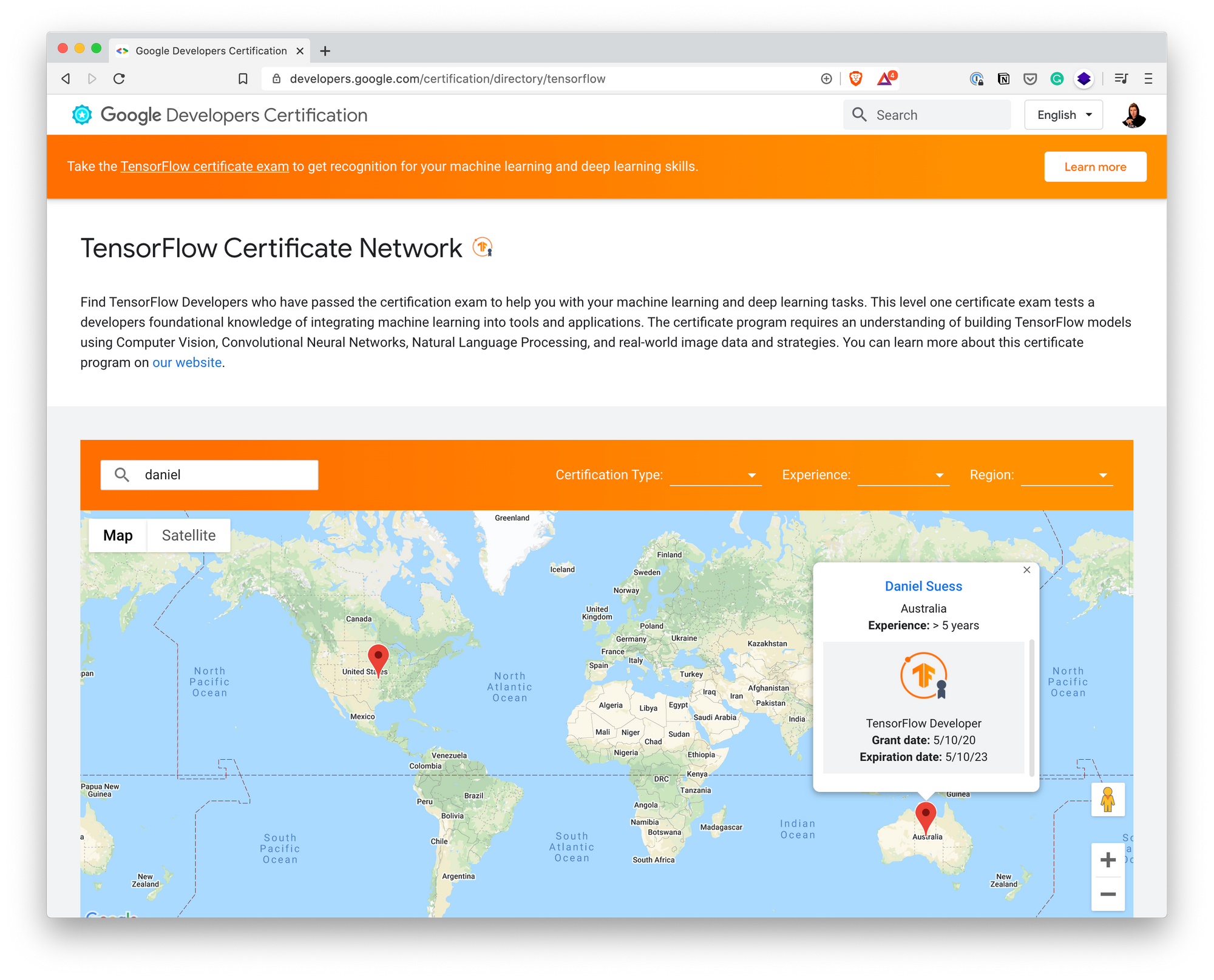
Task: Open the browser hamburger menu
Action: point(1148,78)
